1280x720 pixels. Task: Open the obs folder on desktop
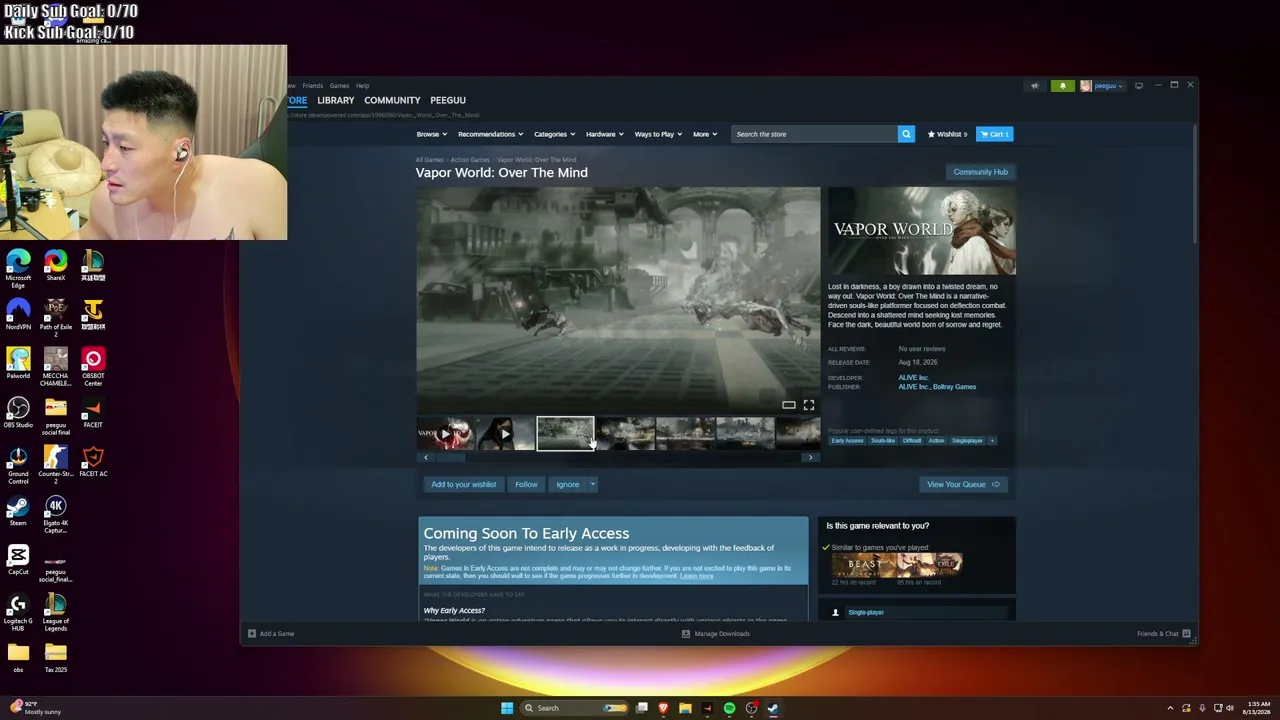point(18,658)
